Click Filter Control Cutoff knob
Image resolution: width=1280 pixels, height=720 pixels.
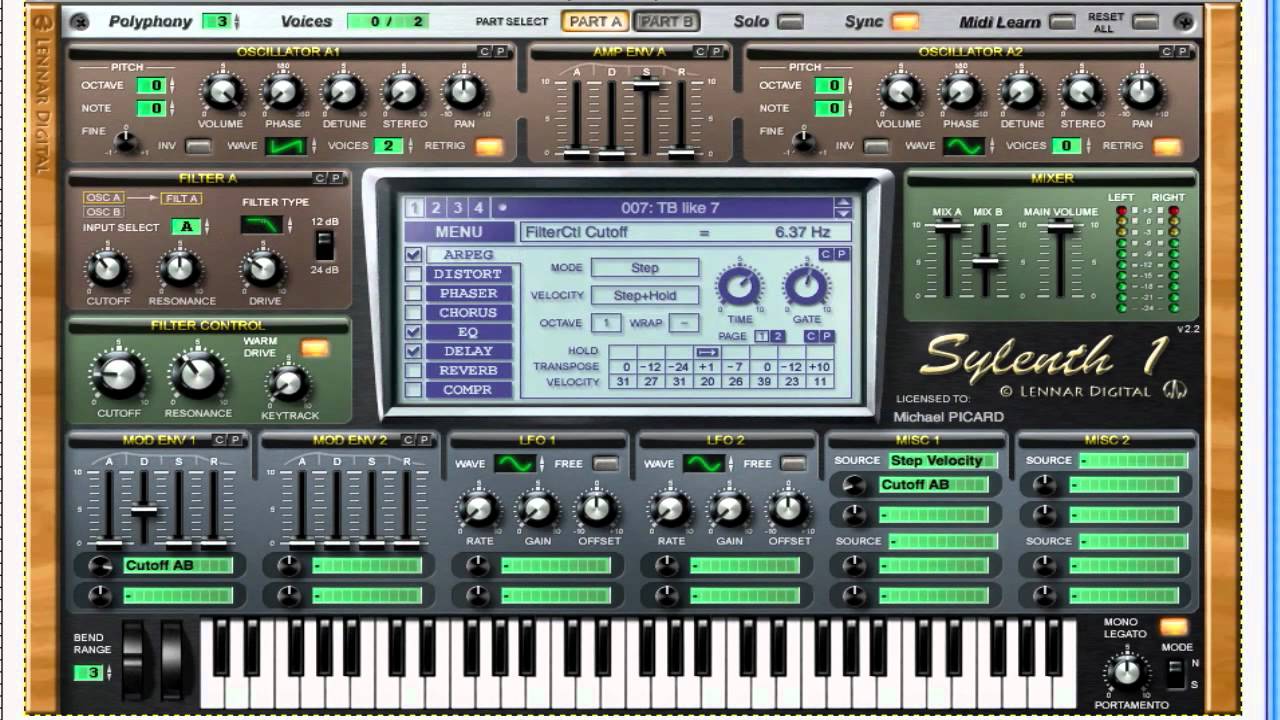118,377
